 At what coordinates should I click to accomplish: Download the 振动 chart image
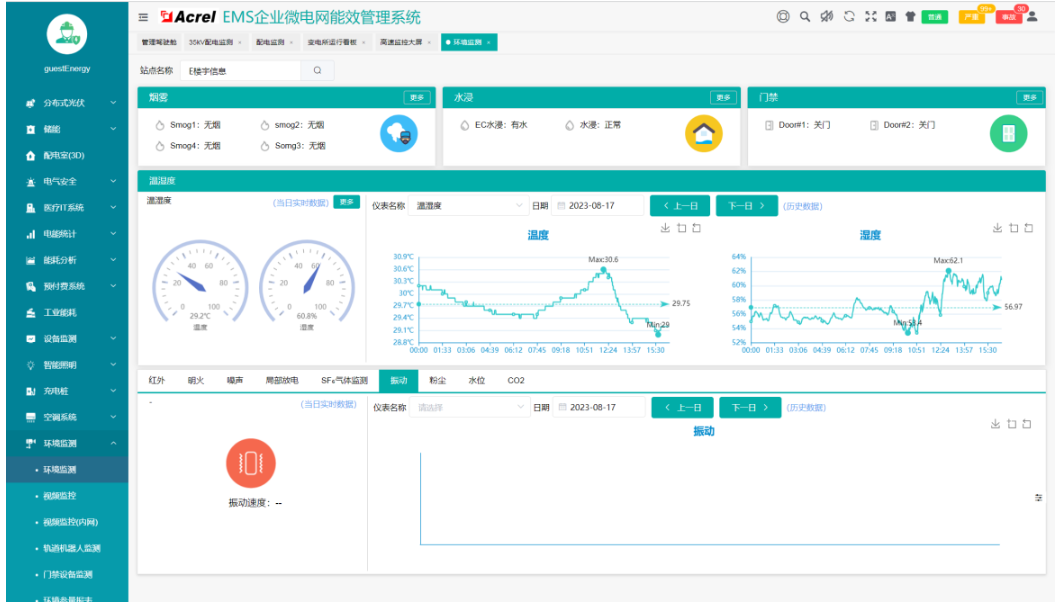995,424
